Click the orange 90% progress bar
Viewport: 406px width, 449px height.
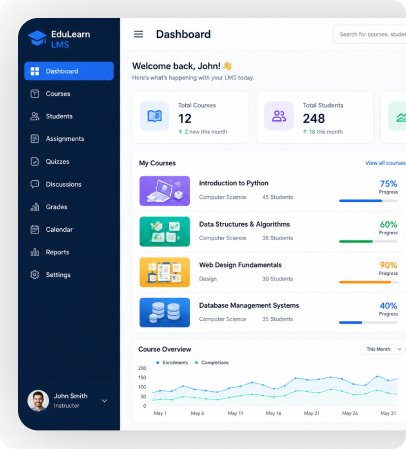[x=368, y=282]
